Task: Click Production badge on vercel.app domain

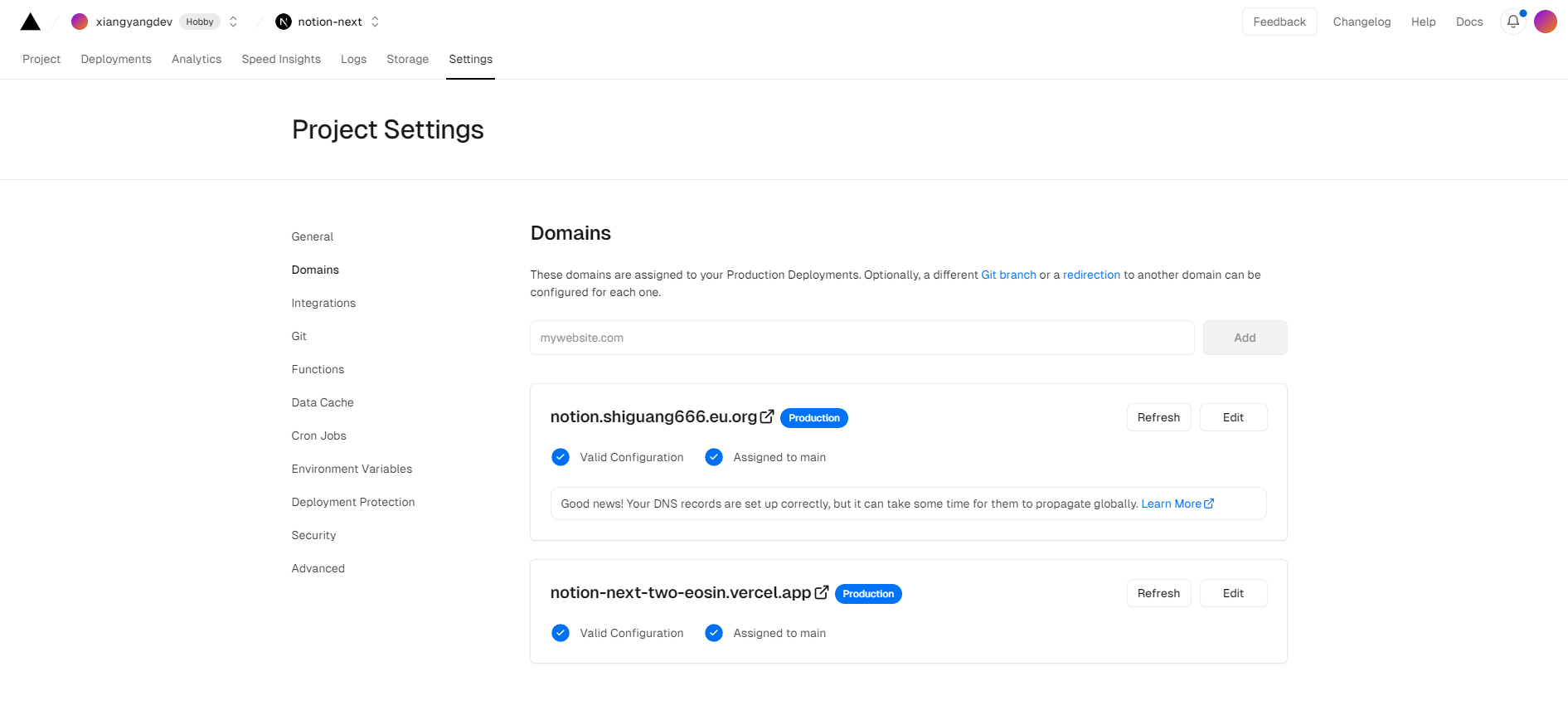Action: tap(868, 594)
